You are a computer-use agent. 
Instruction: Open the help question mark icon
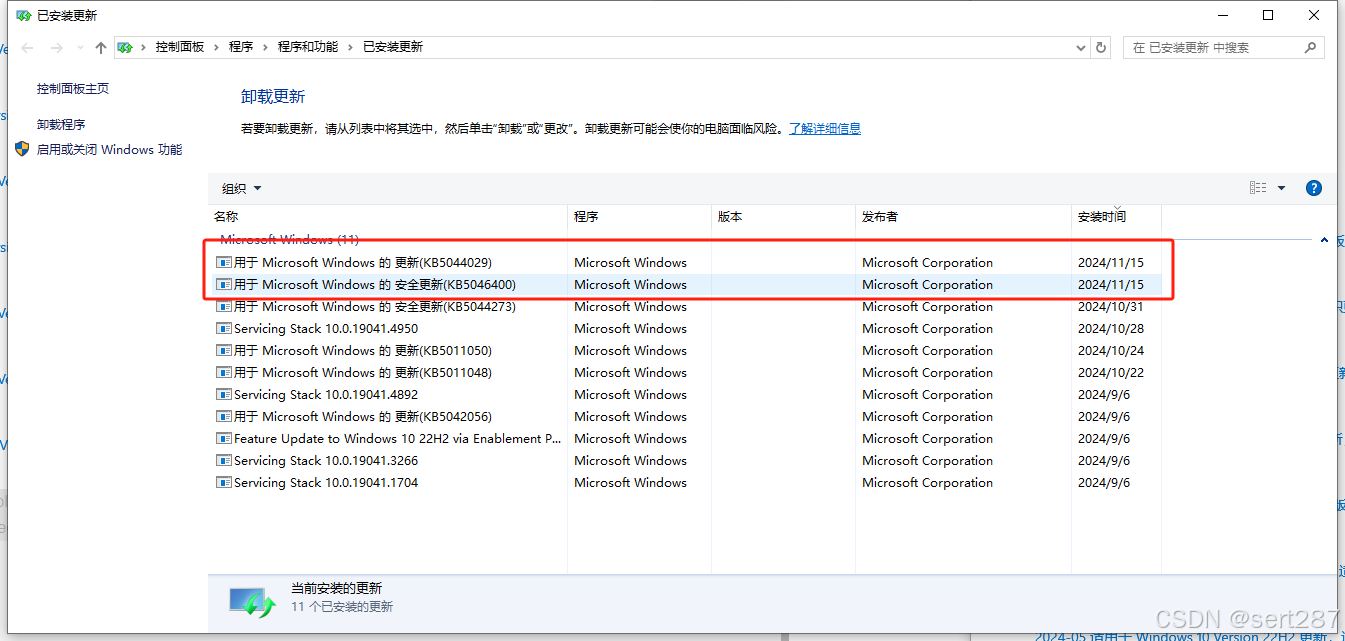tap(1314, 188)
